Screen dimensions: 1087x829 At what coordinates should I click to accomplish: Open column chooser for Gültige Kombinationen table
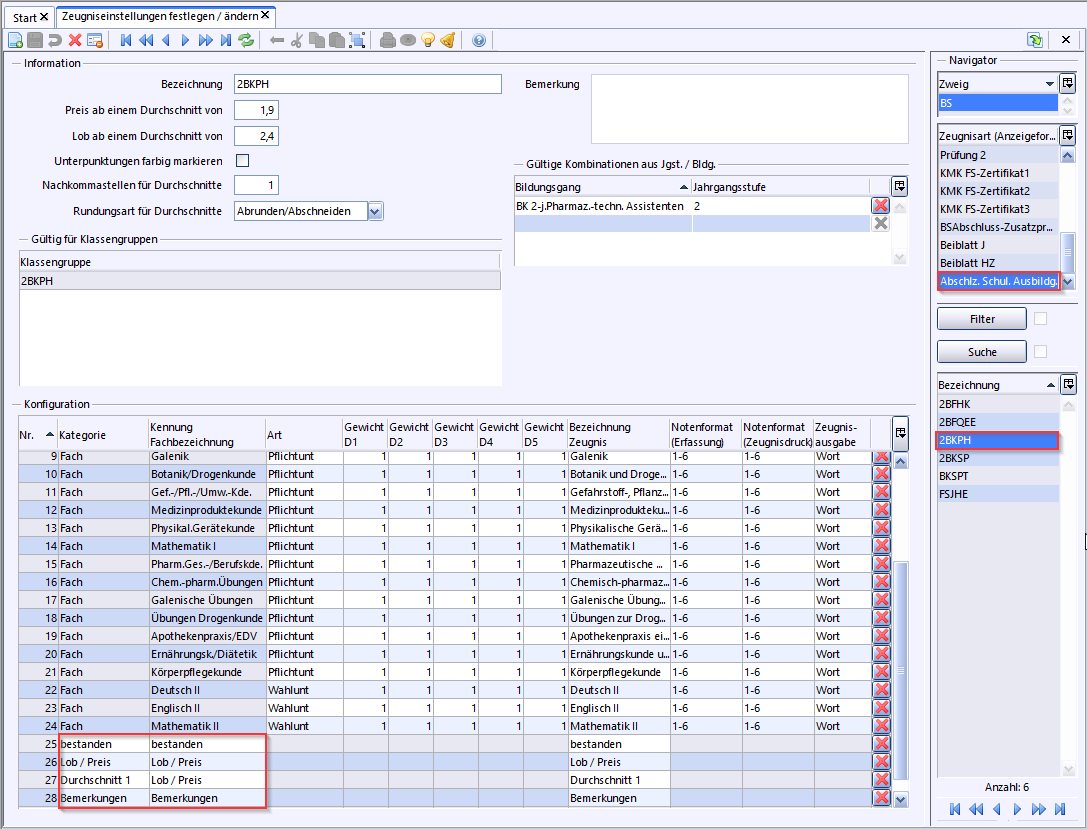point(899,186)
